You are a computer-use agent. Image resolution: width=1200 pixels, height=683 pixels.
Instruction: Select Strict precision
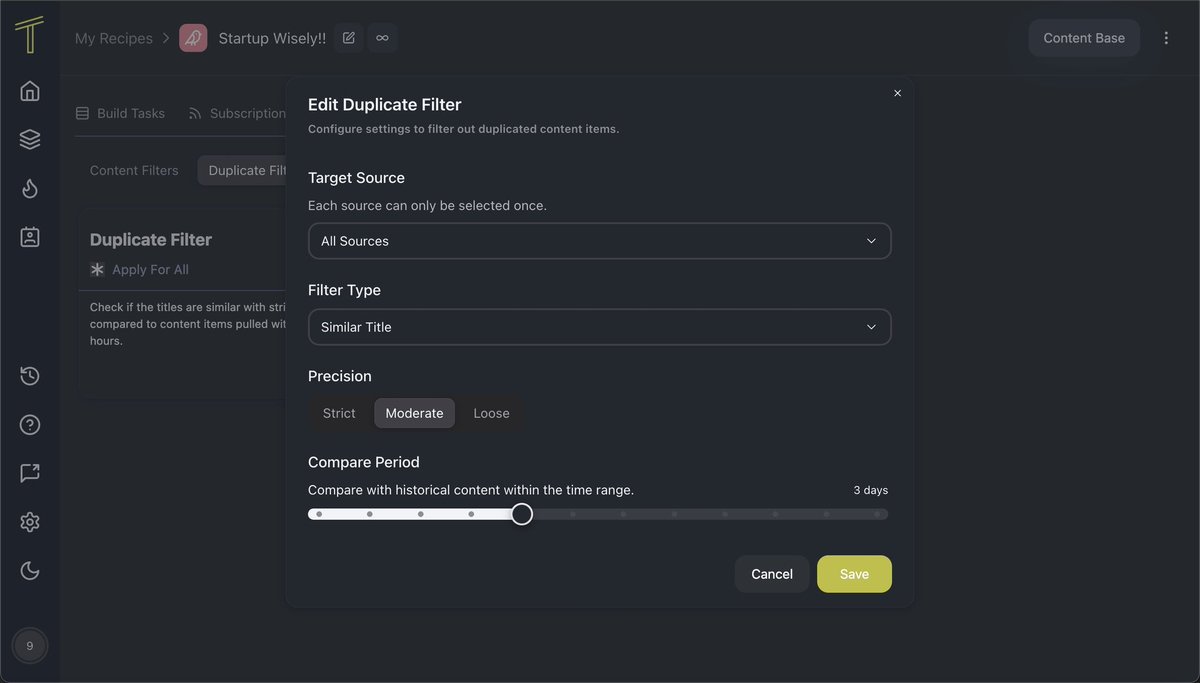[339, 413]
